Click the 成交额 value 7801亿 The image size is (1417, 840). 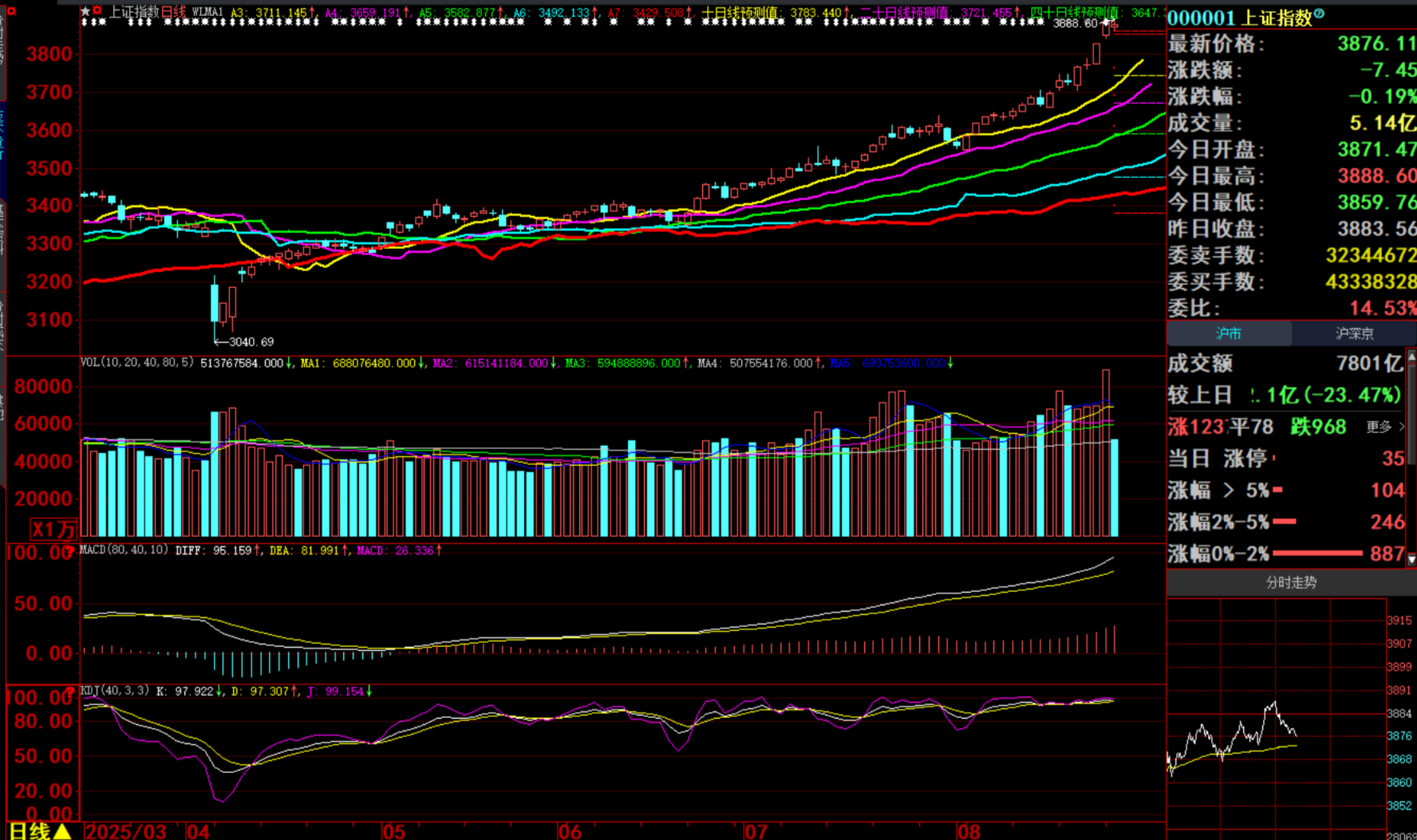1370,364
